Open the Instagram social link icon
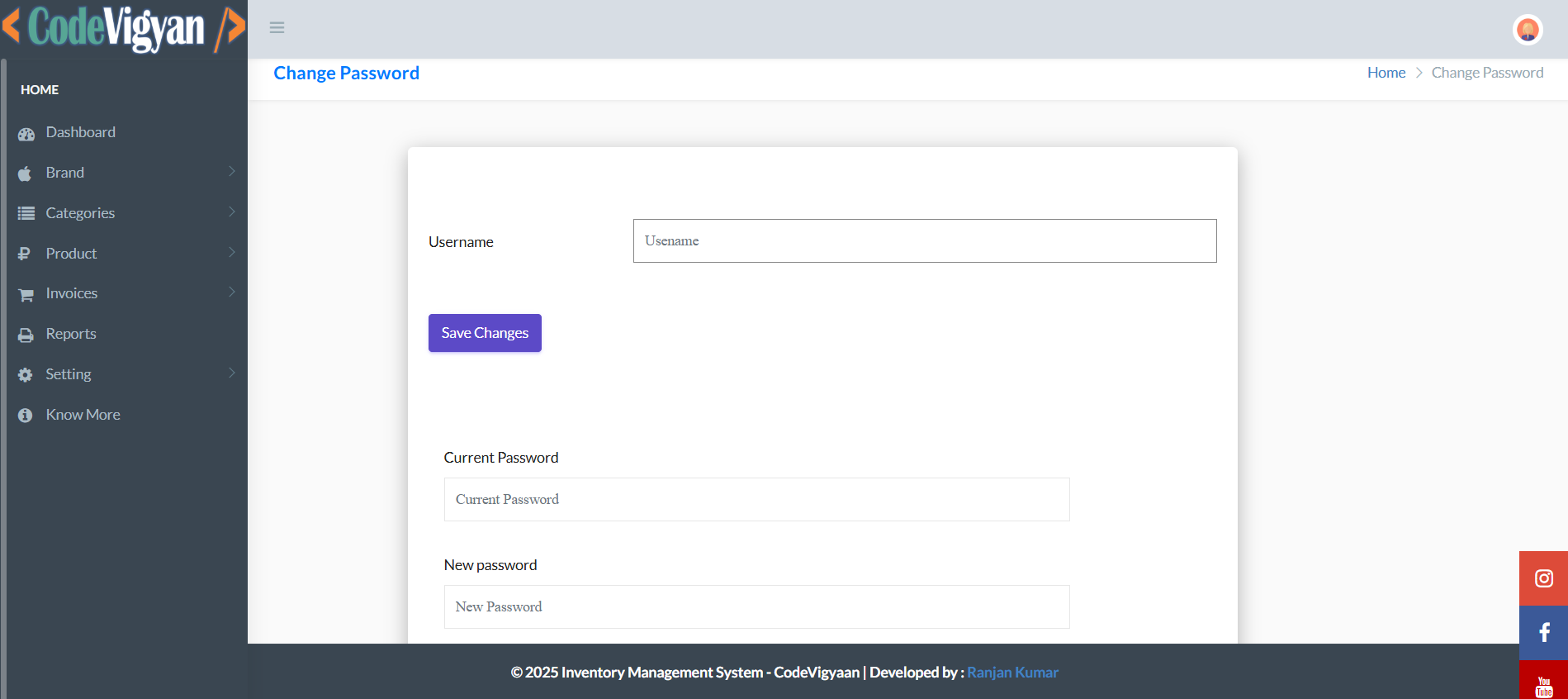1568x699 pixels. coord(1543,578)
